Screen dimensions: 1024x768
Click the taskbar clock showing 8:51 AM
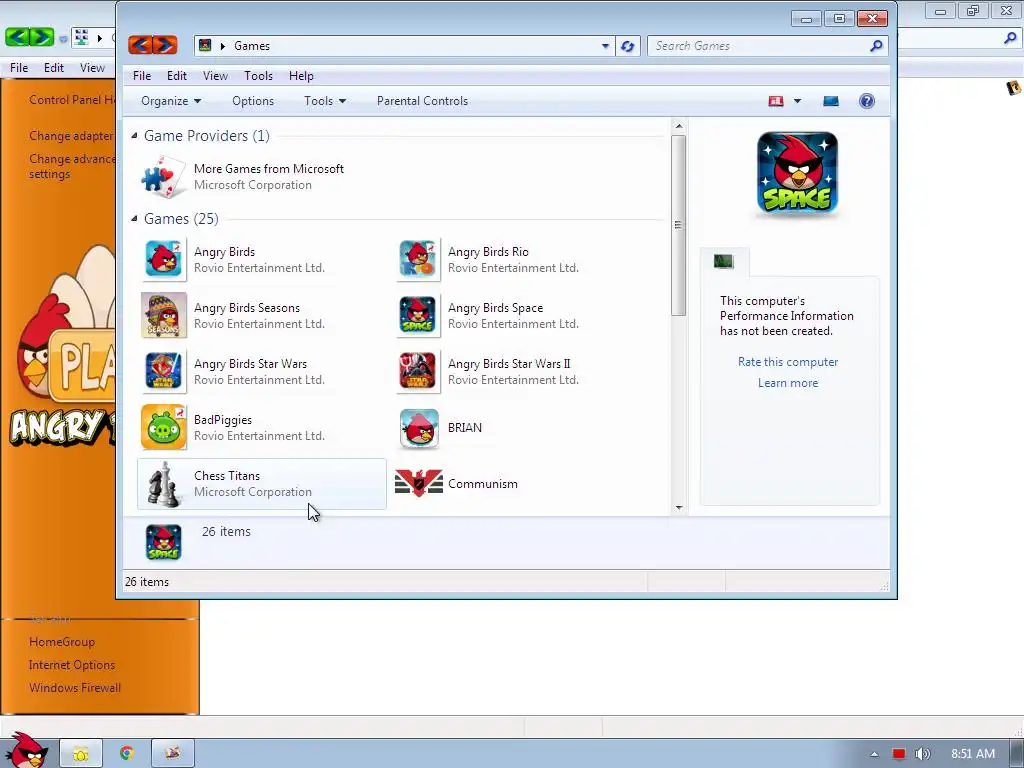tap(972, 754)
